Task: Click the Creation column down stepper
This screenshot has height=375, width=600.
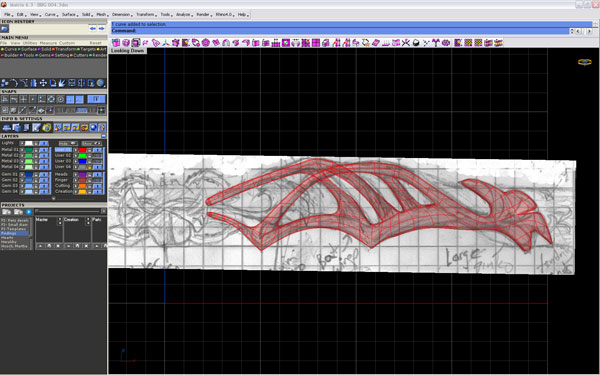Action: (x=88, y=223)
